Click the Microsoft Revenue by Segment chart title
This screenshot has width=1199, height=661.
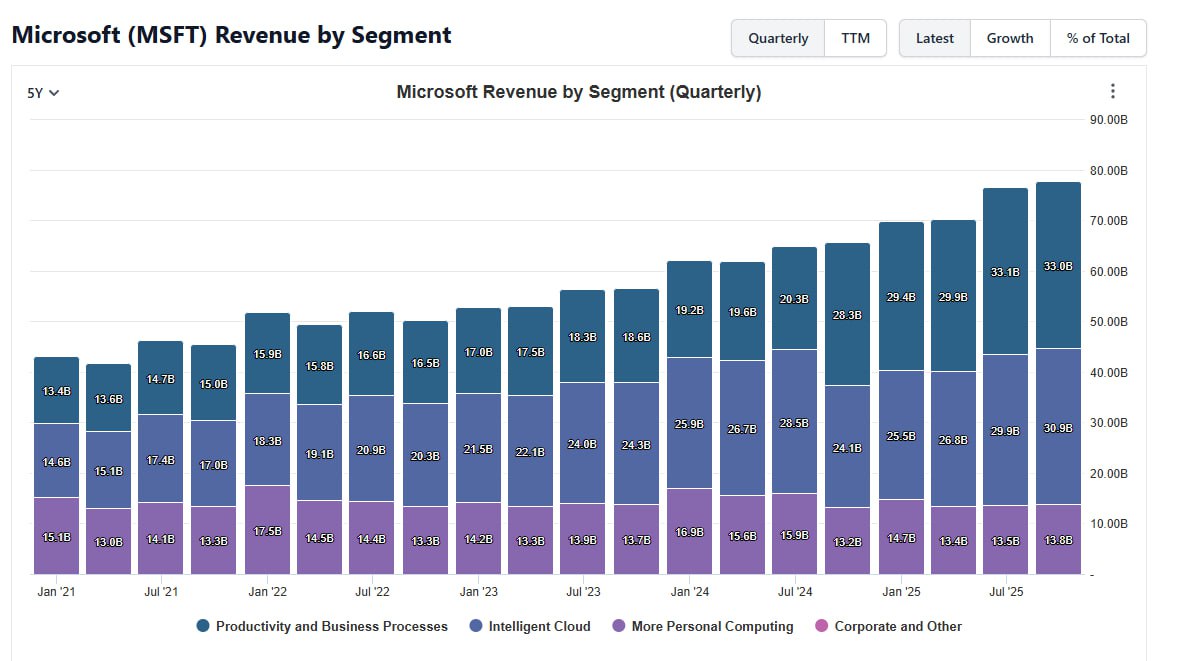point(578,92)
